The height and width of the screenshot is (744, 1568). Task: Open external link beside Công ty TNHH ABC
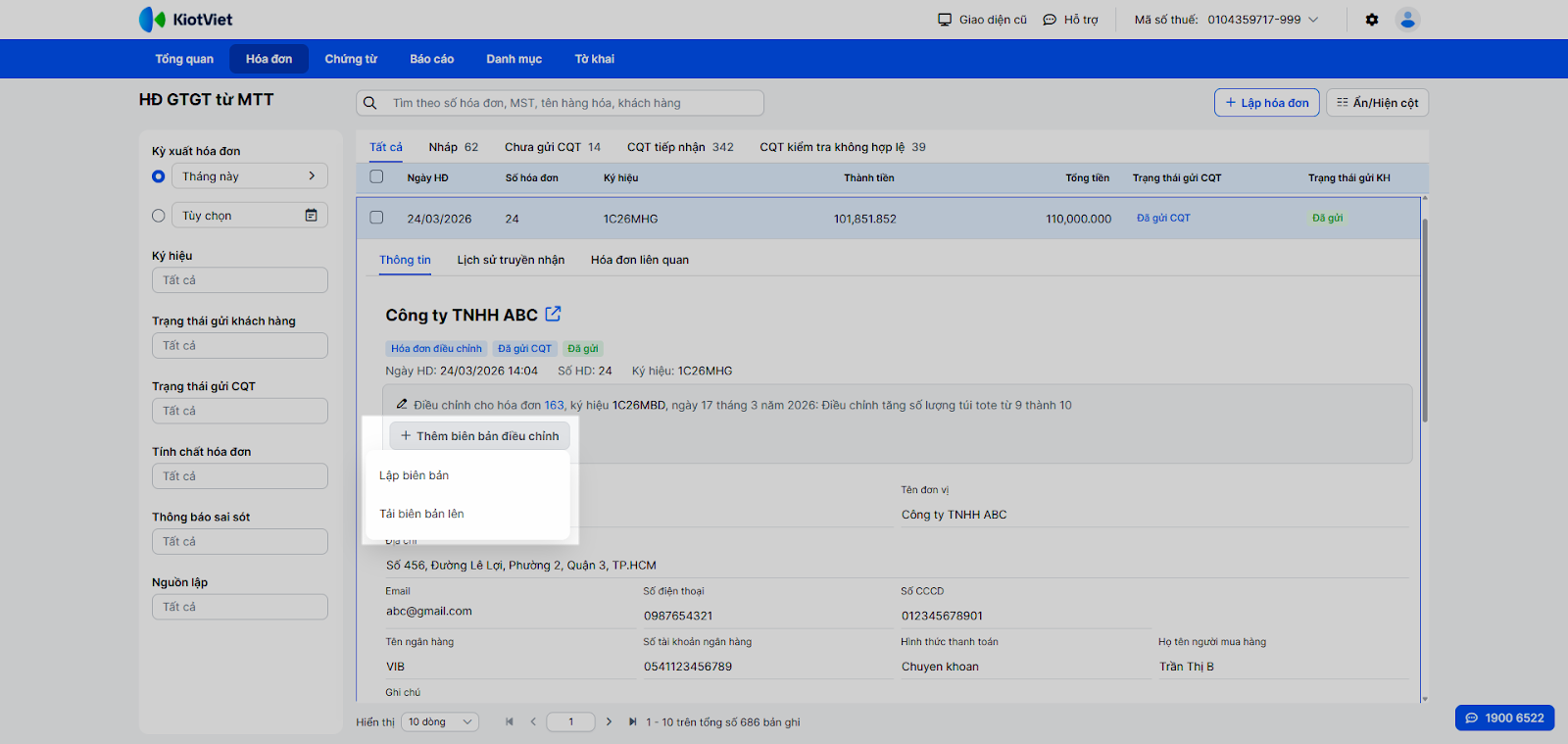point(554,314)
